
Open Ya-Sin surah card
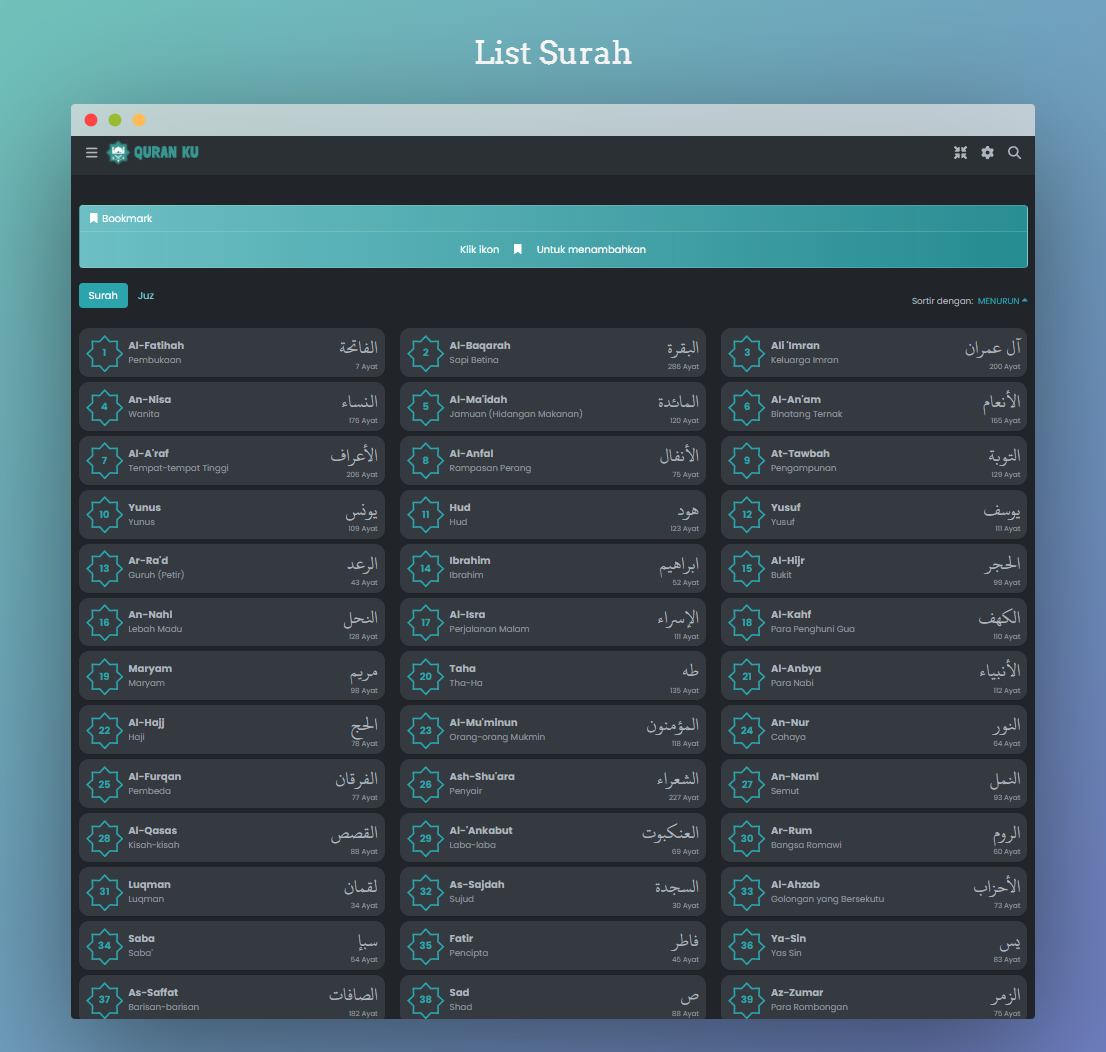(x=873, y=945)
